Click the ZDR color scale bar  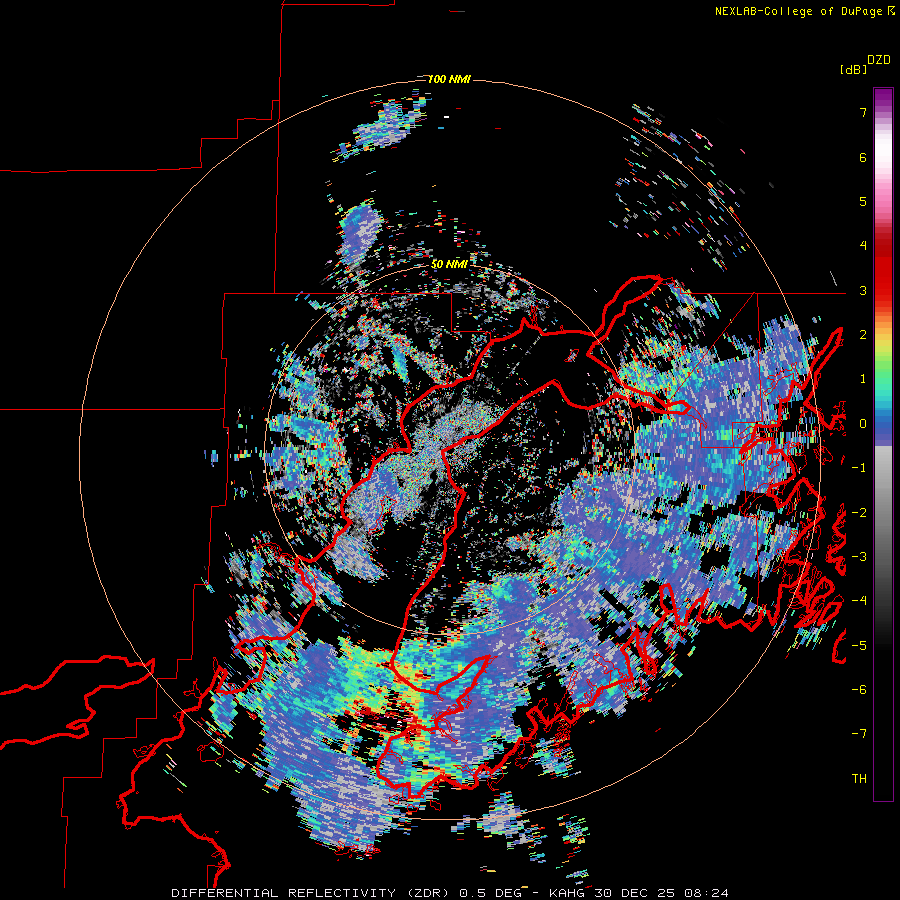tap(883, 444)
